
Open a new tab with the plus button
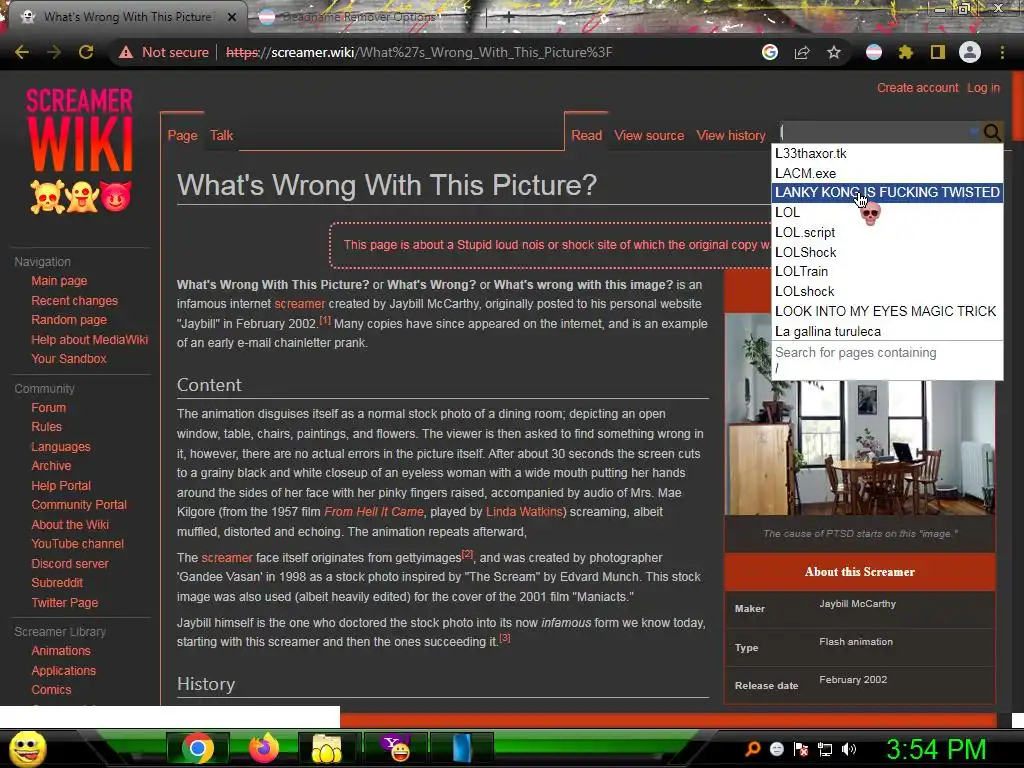click(x=509, y=18)
